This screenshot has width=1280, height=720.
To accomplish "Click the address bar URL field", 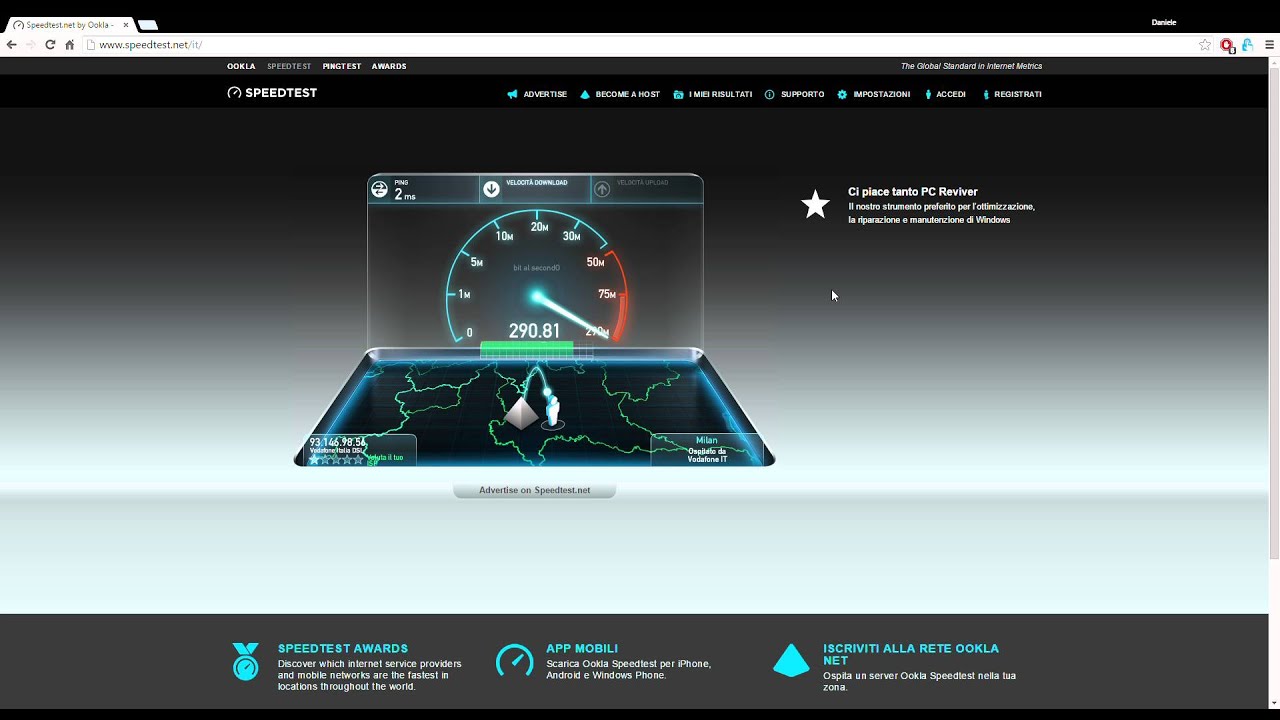I will pyautogui.click(x=640, y=45).
